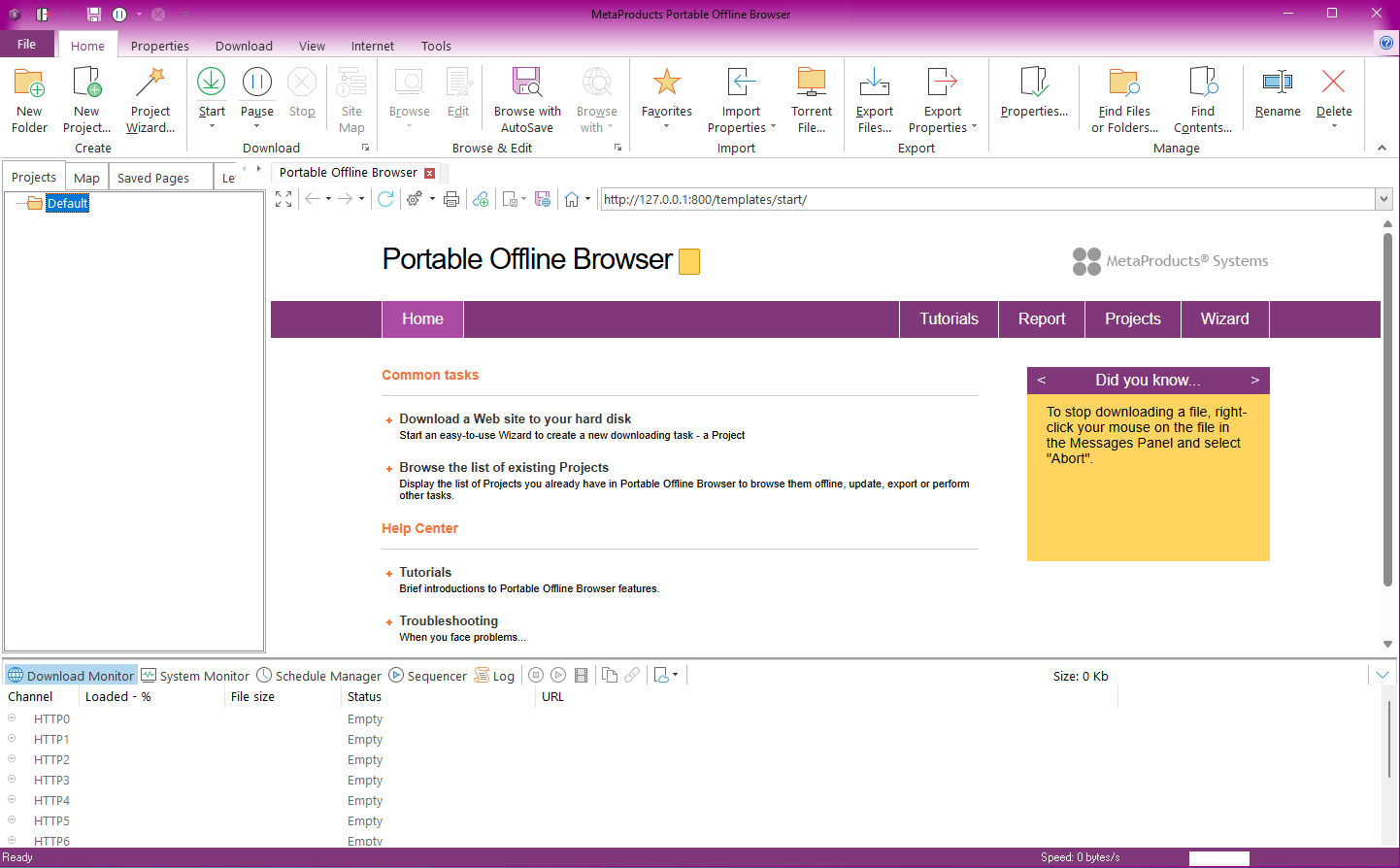Open the Download group dialog launcher
Image resolution: width=1400 pixels, height=868 pixels.
366,148
